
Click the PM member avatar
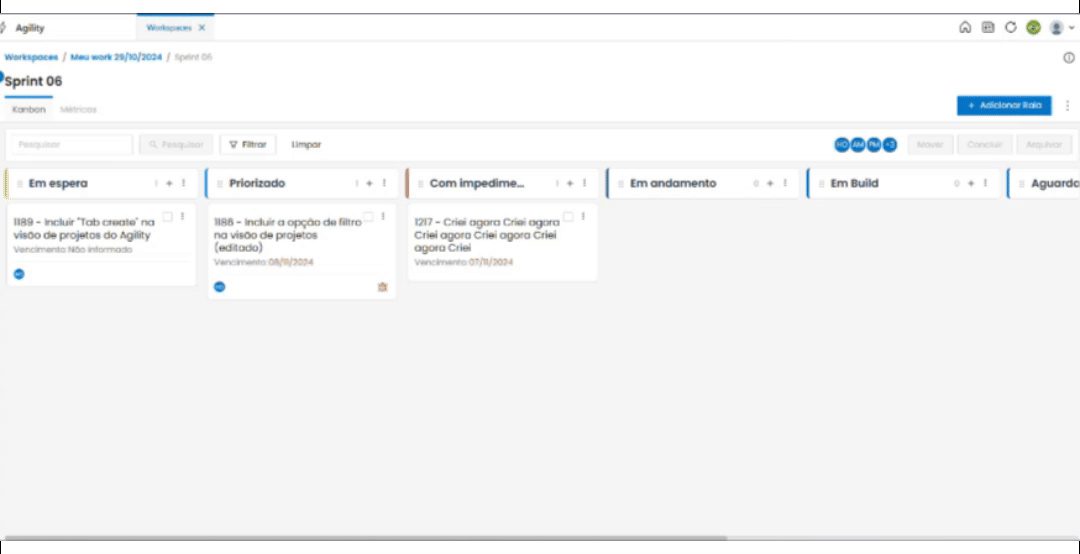click(873, 145)
